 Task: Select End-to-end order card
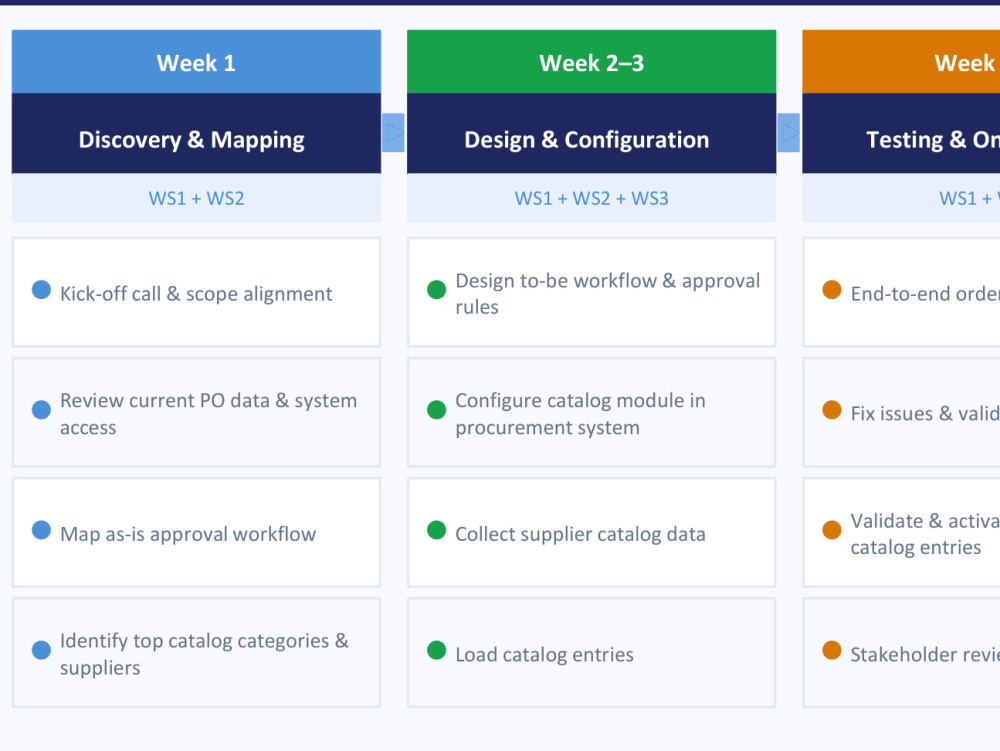point(902,293)
